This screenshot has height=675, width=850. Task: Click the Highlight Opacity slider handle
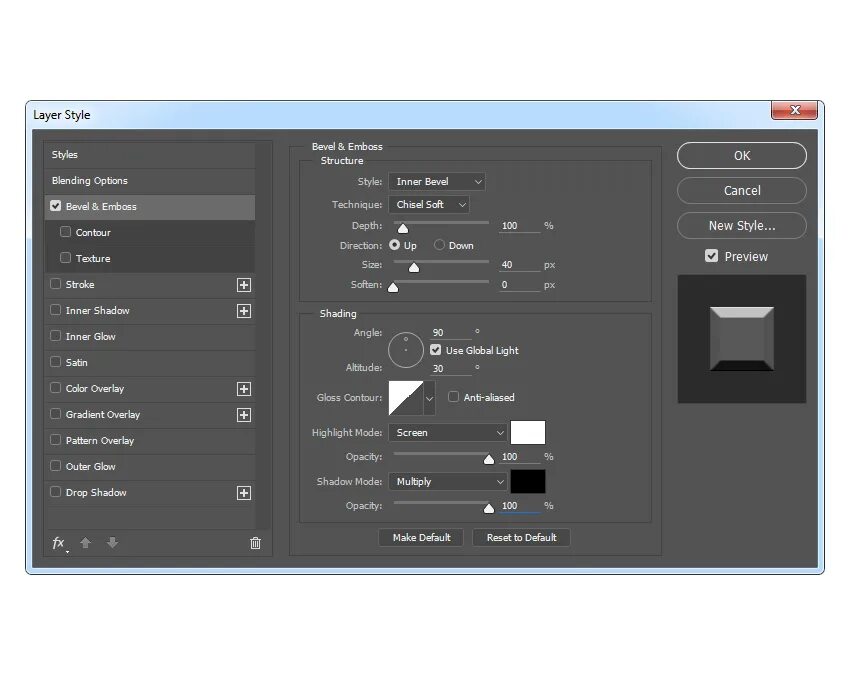point(489,459)
